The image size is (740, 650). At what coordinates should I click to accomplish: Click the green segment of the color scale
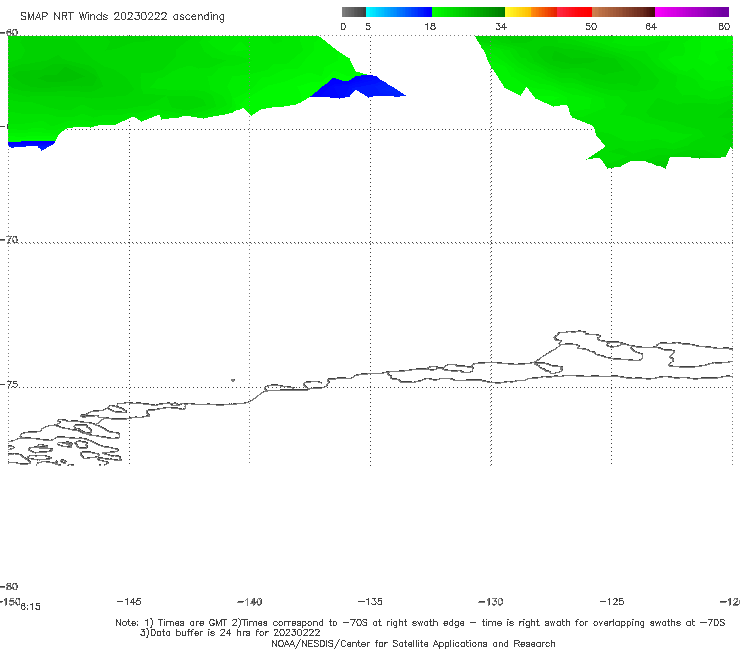point(468,12)
